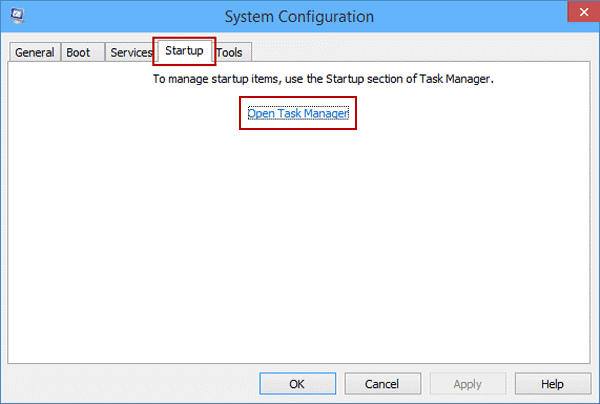Go to the Tools tab
The height and width of the screenshot is (404, 600).
(232, 52)
